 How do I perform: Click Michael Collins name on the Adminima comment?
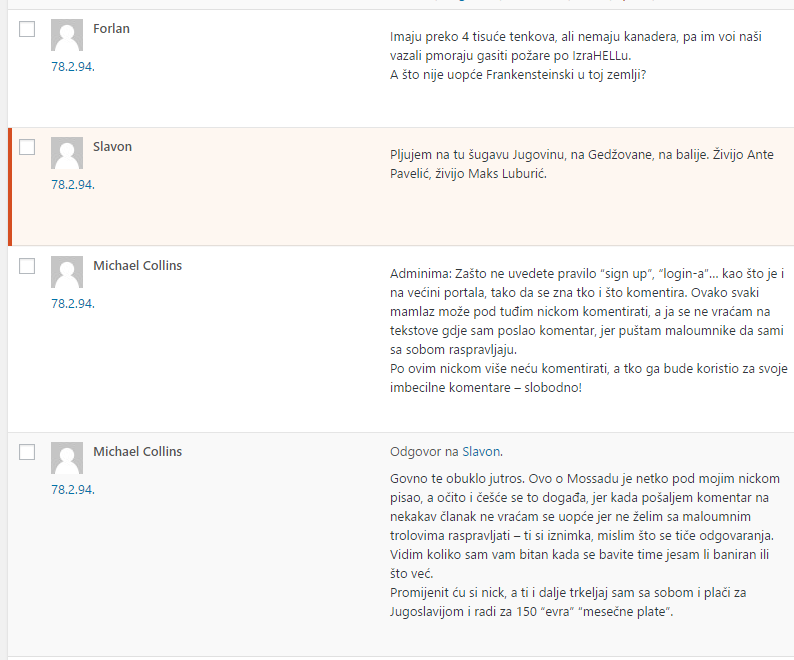[137, 265]
